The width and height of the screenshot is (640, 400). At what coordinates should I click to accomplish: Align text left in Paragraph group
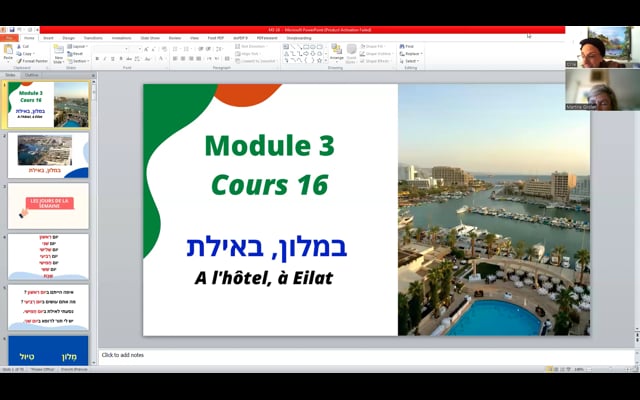pos(175,59)
